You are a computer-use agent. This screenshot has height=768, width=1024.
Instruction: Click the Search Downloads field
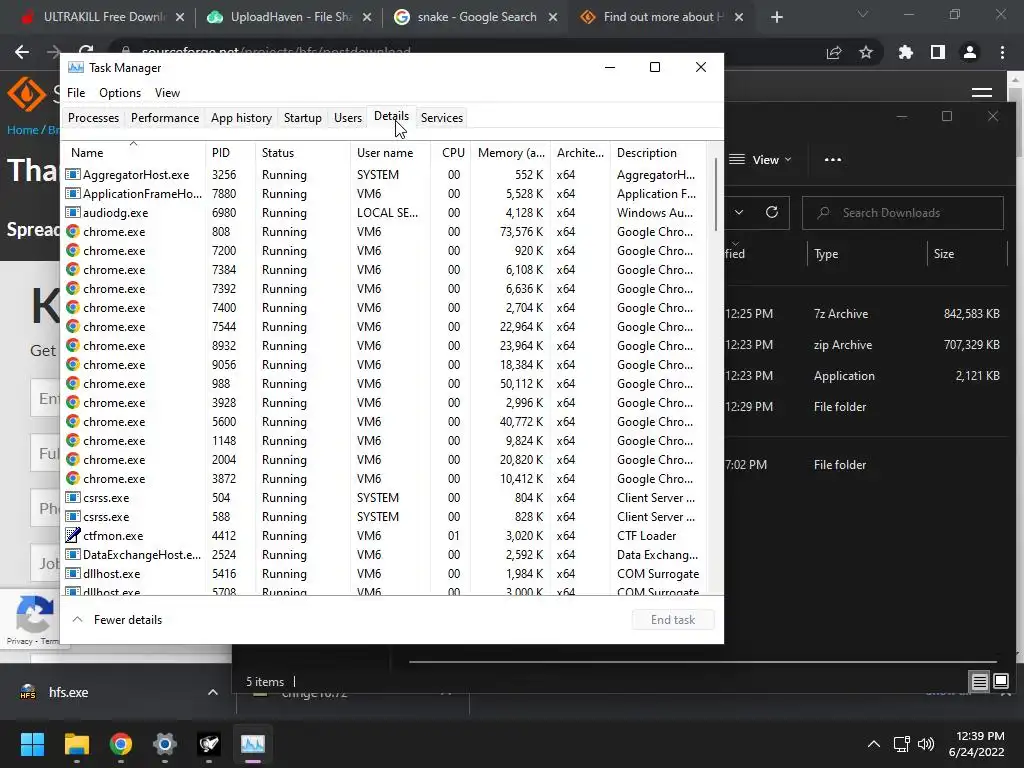click(x=903, y=213)
